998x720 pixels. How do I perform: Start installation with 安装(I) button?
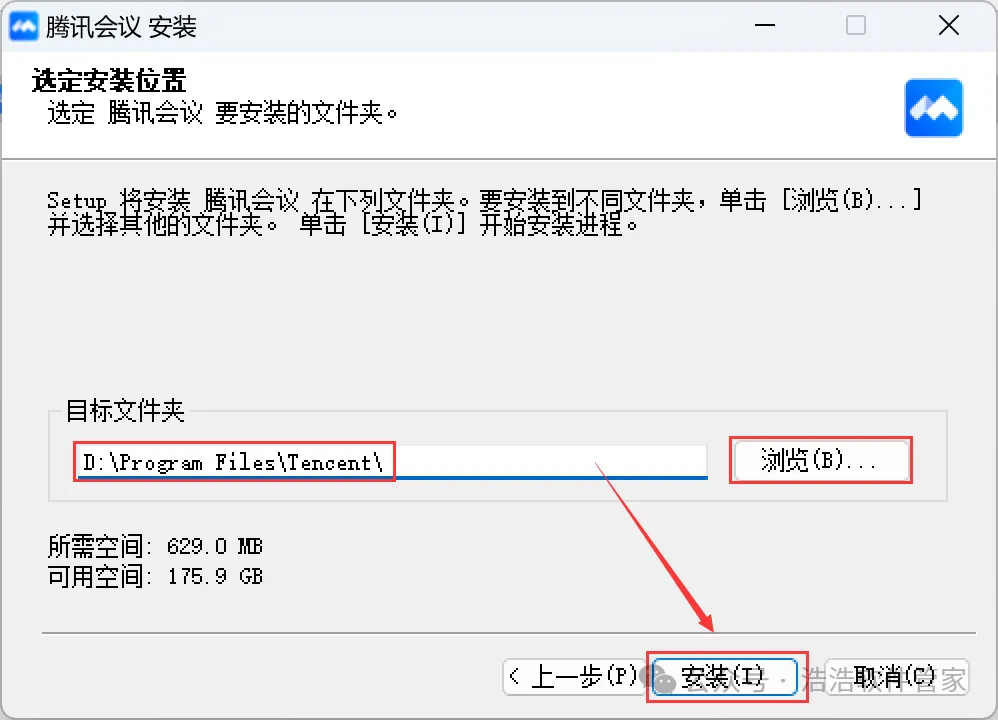pos(724,677)
